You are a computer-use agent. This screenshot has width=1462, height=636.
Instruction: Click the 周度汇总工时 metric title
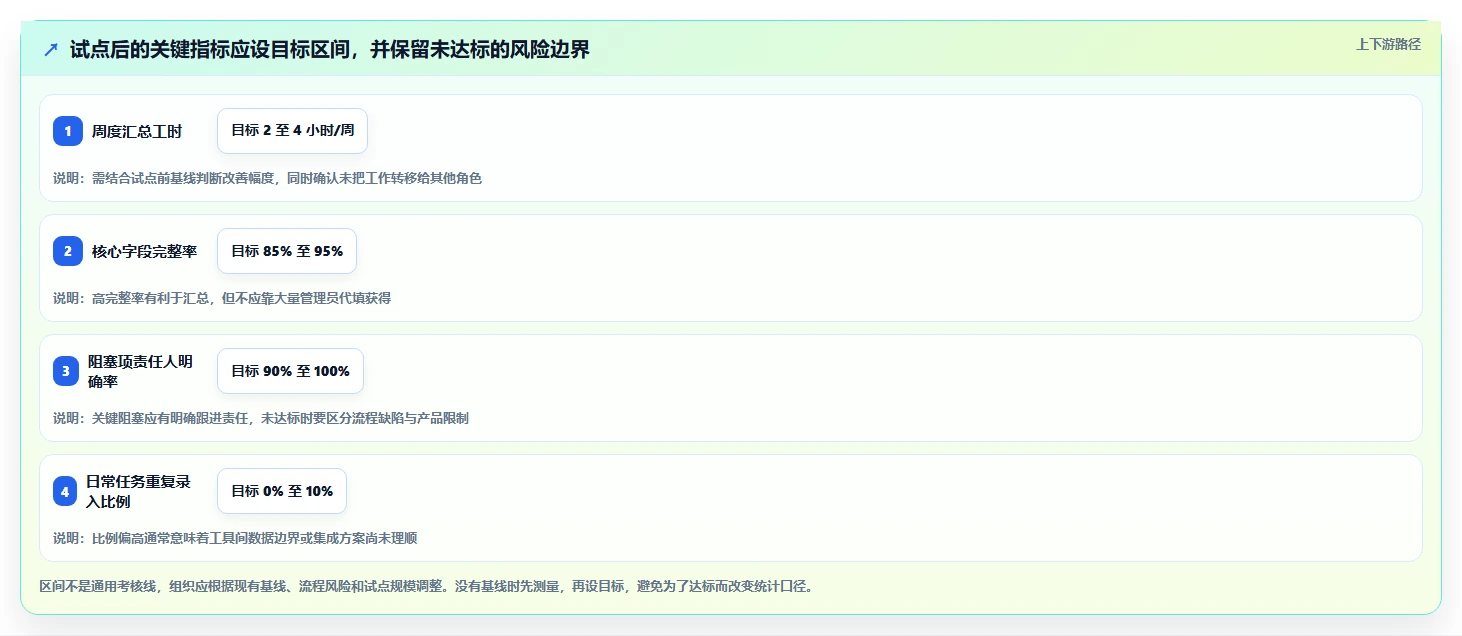137,131
